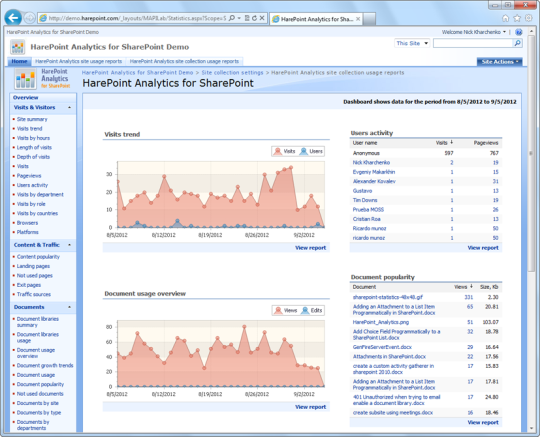This screenshot has height=437, width=540.
Task: Stop loading with the X icon in address bar
Action: coord(262,18)
